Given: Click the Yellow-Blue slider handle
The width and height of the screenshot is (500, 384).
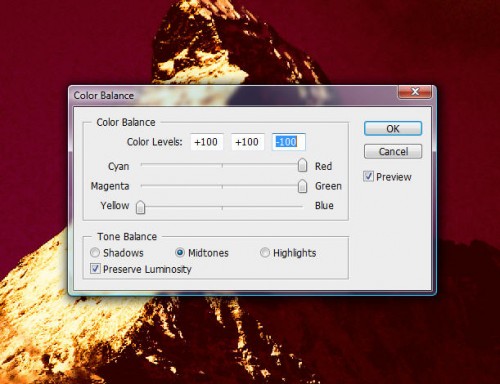Looking at the screenshot, I should click(140, 207).
